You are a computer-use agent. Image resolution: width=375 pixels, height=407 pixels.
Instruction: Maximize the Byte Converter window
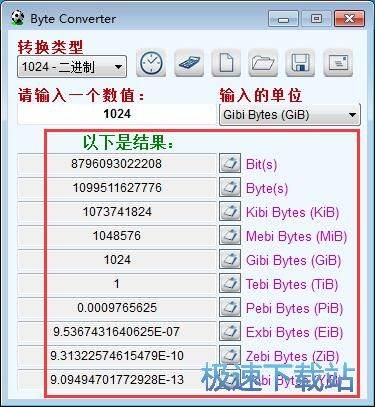coord(316,19)
